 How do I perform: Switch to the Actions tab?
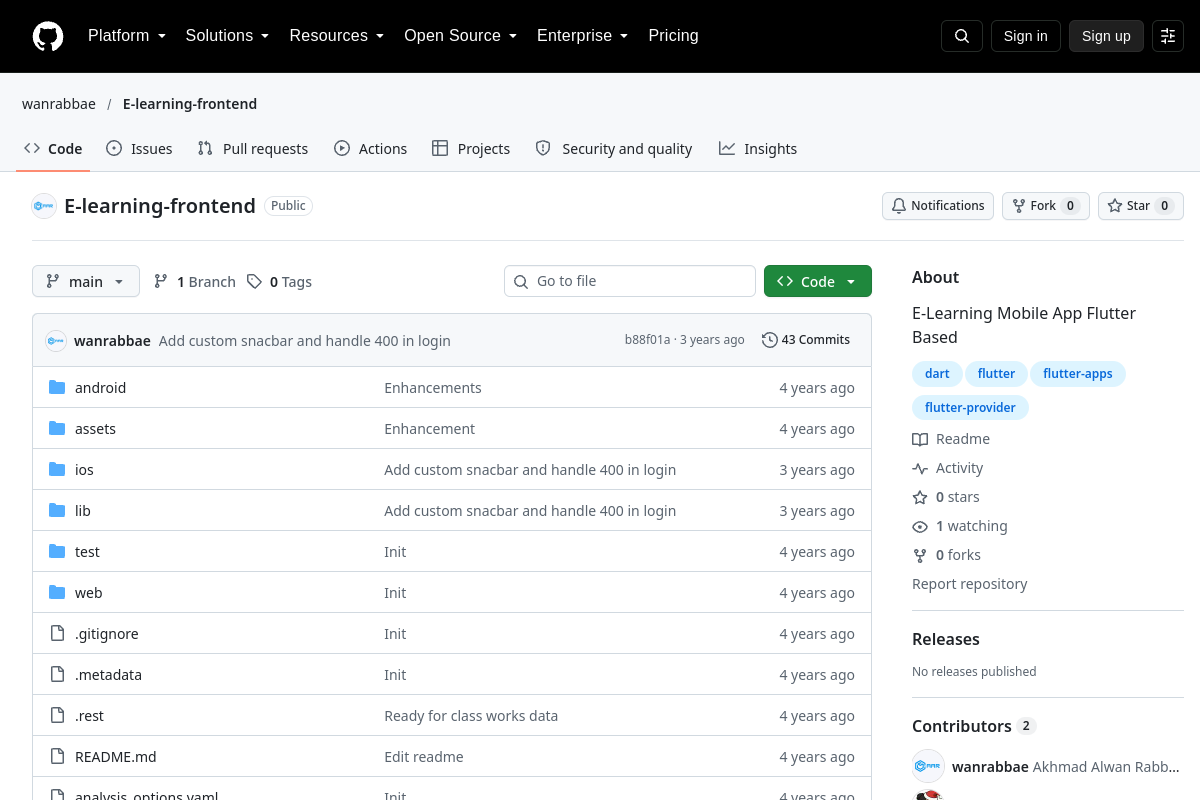coord(371,149)
